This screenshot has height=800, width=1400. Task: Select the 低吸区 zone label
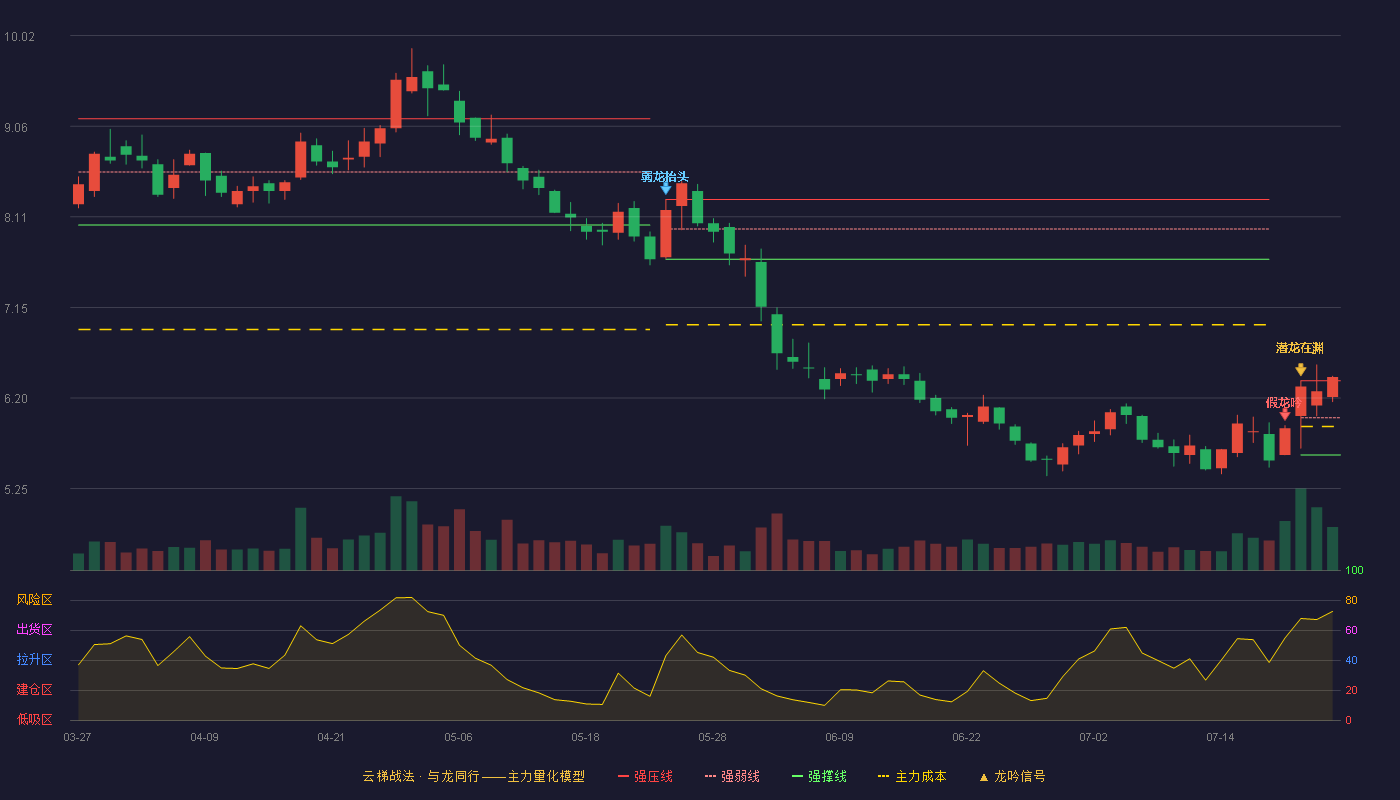pos(34,719)
